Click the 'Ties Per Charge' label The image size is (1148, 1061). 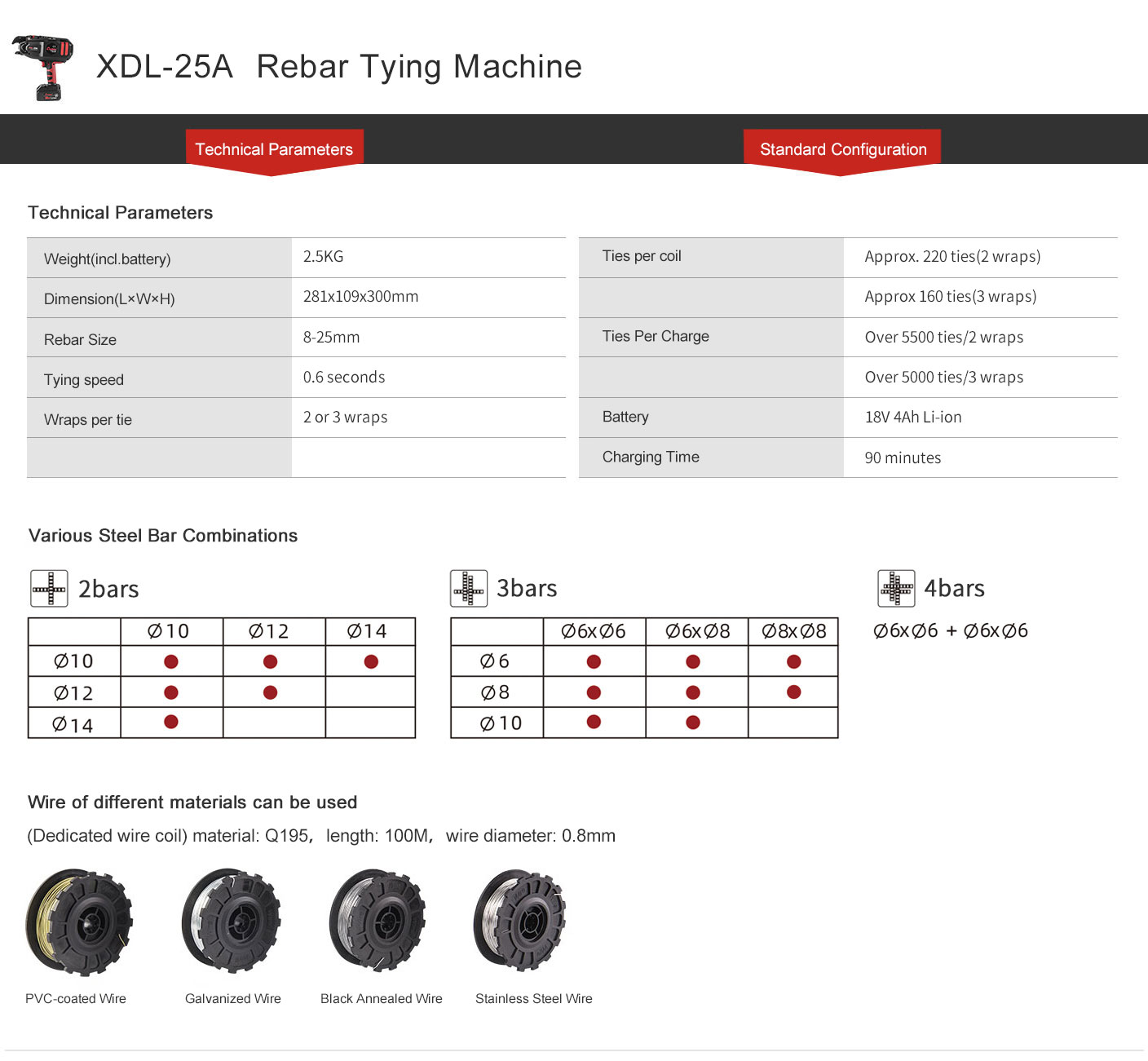656,337
